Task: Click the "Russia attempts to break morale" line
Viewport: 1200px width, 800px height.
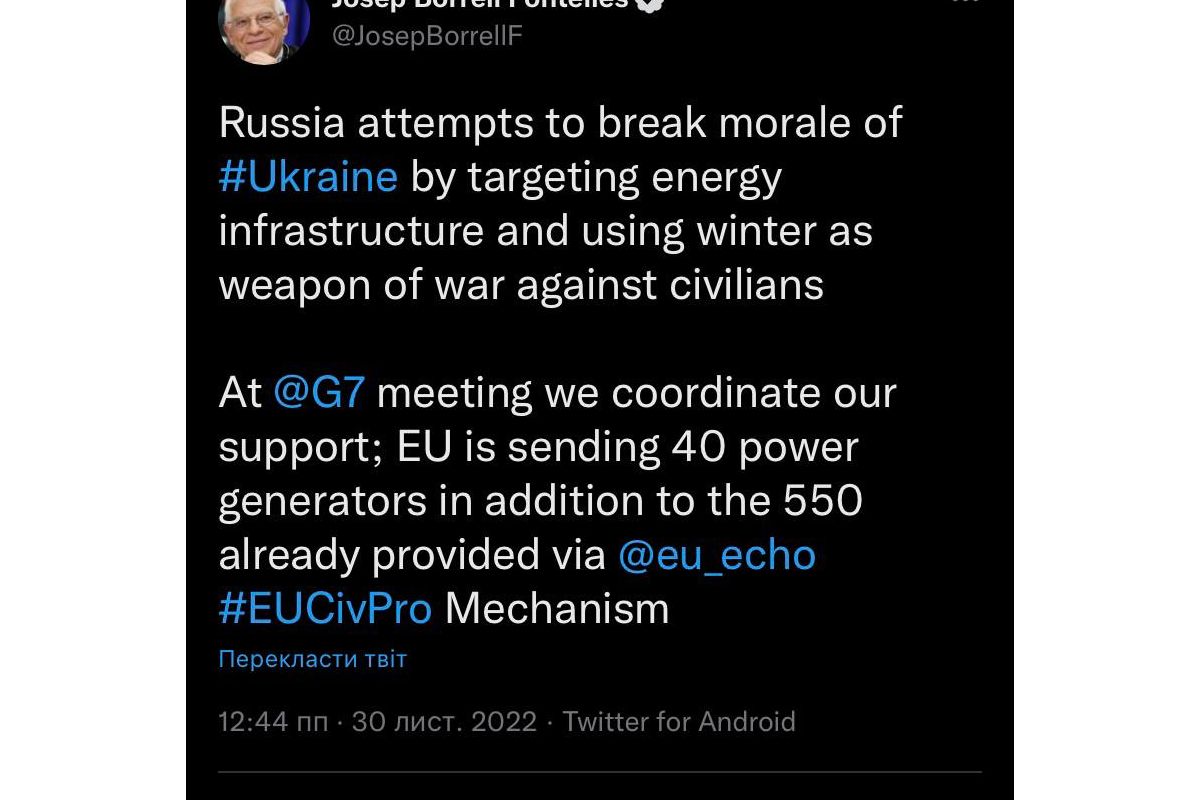Action: pos(560,123)
